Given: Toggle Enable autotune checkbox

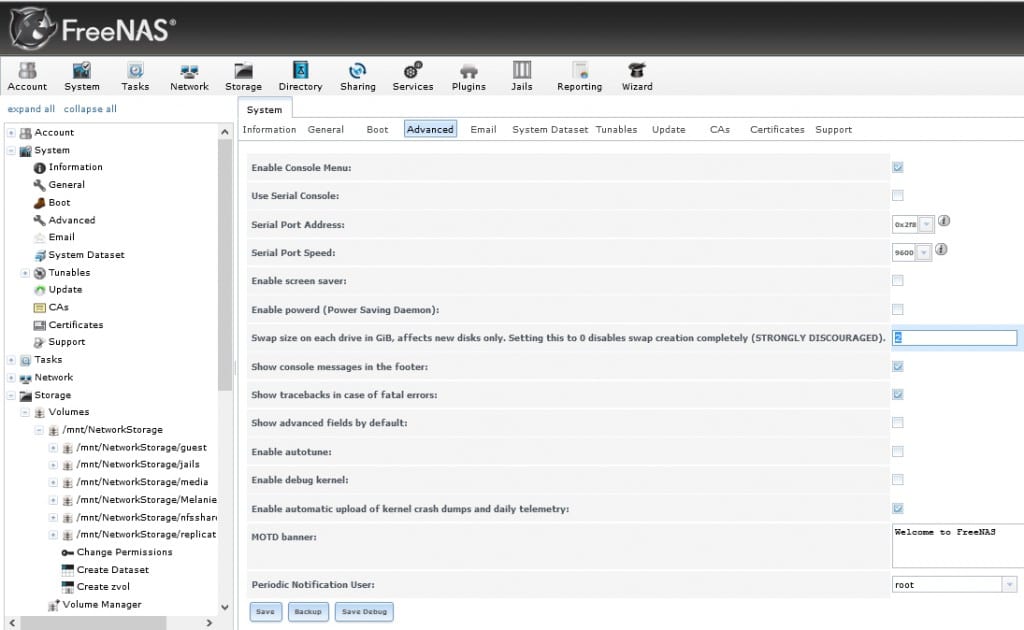Looking at the screenshot, I should [898, 451].
